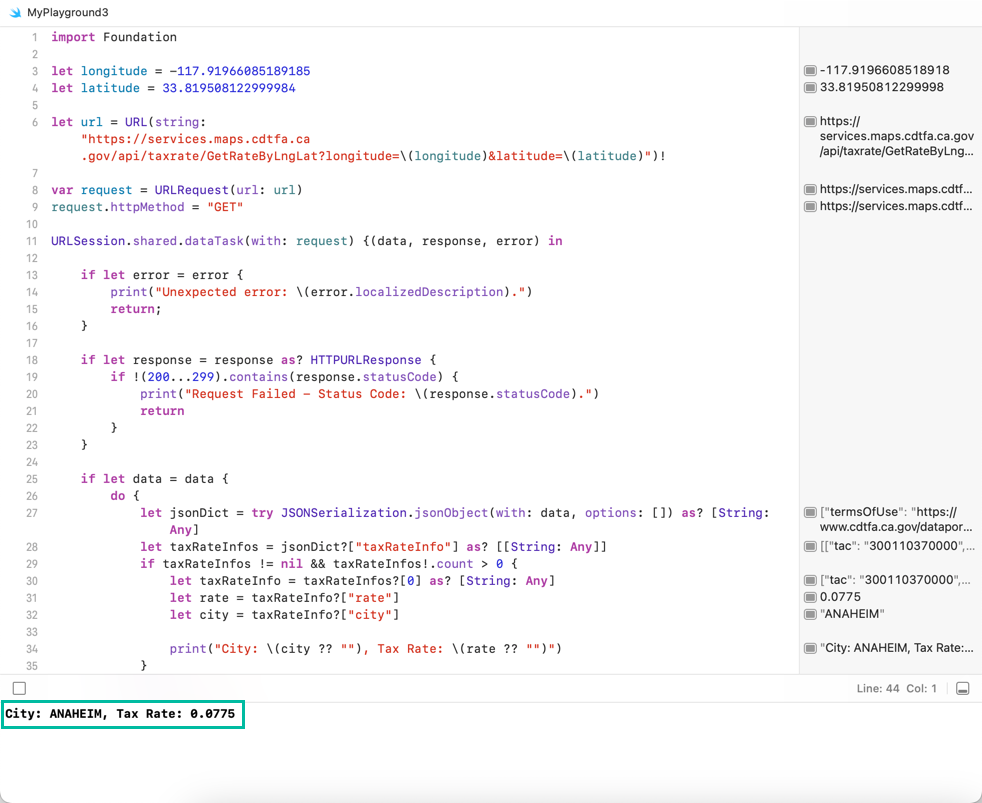Click the results sidebar value 0.0775
982x803 pixels.
pyautogui.click(x=840, y=597)
